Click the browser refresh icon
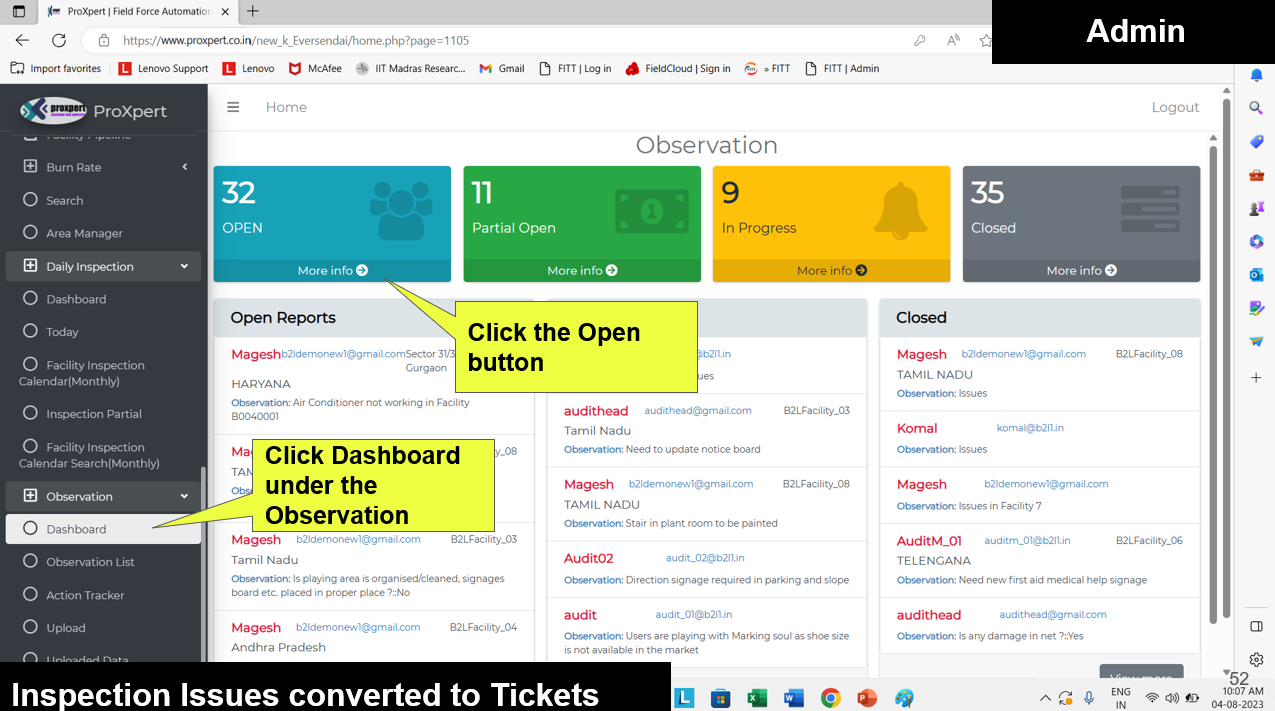 [59, 41]
